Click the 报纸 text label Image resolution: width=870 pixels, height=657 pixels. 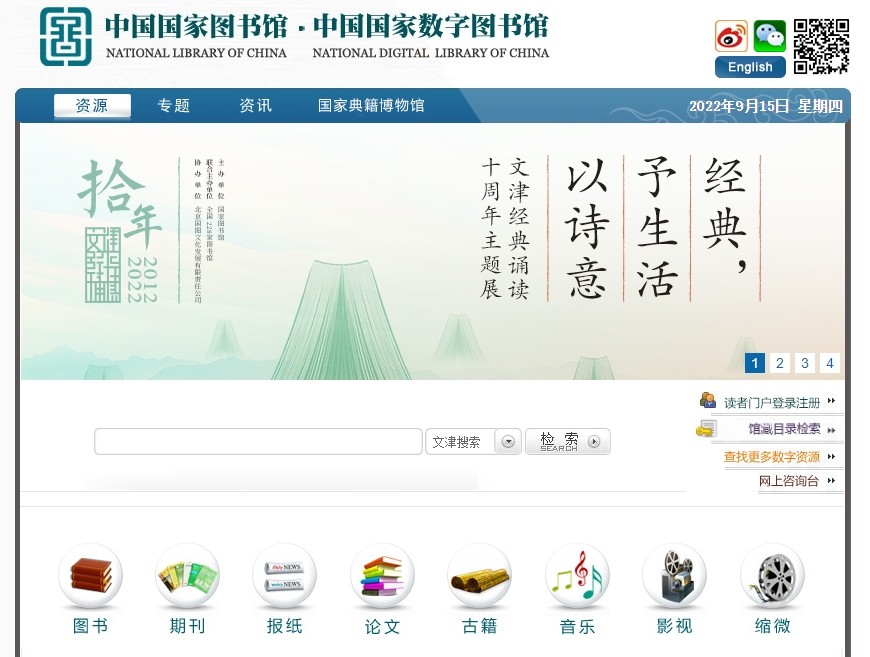pos(285,626)
